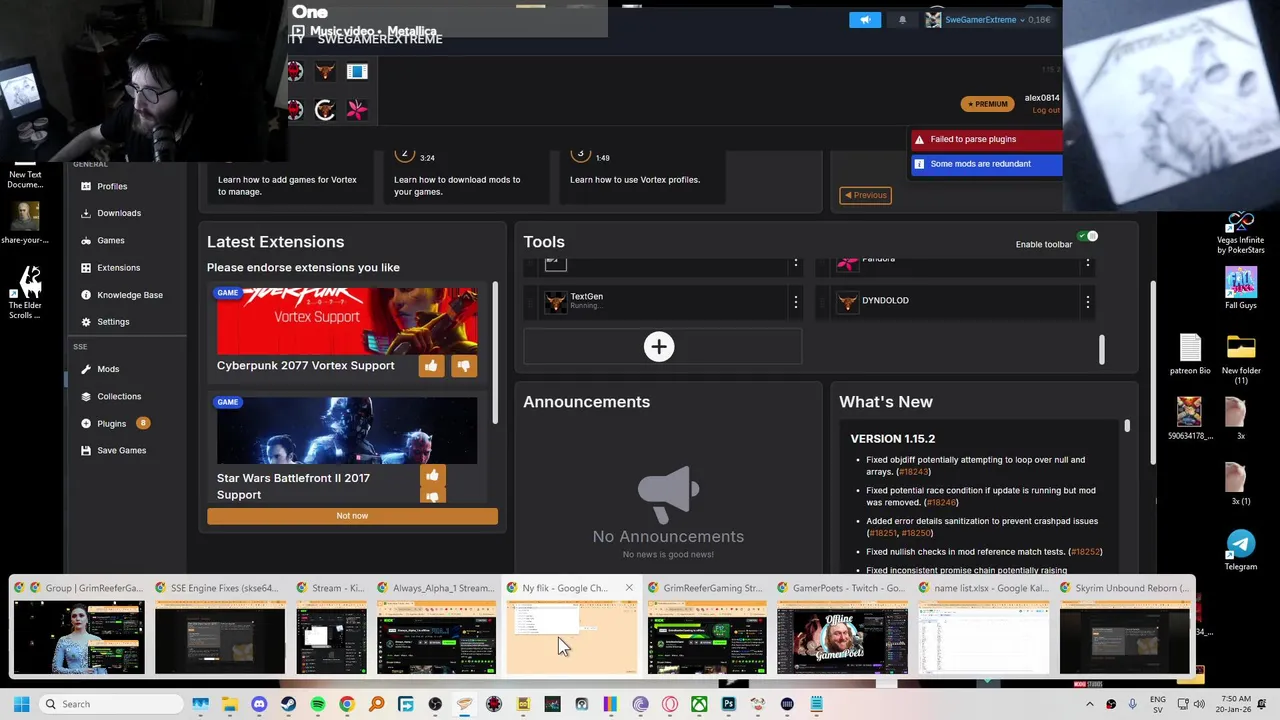Open Google Chrome from the taskbar
The image size is (1280, 720).
point(347,704)
